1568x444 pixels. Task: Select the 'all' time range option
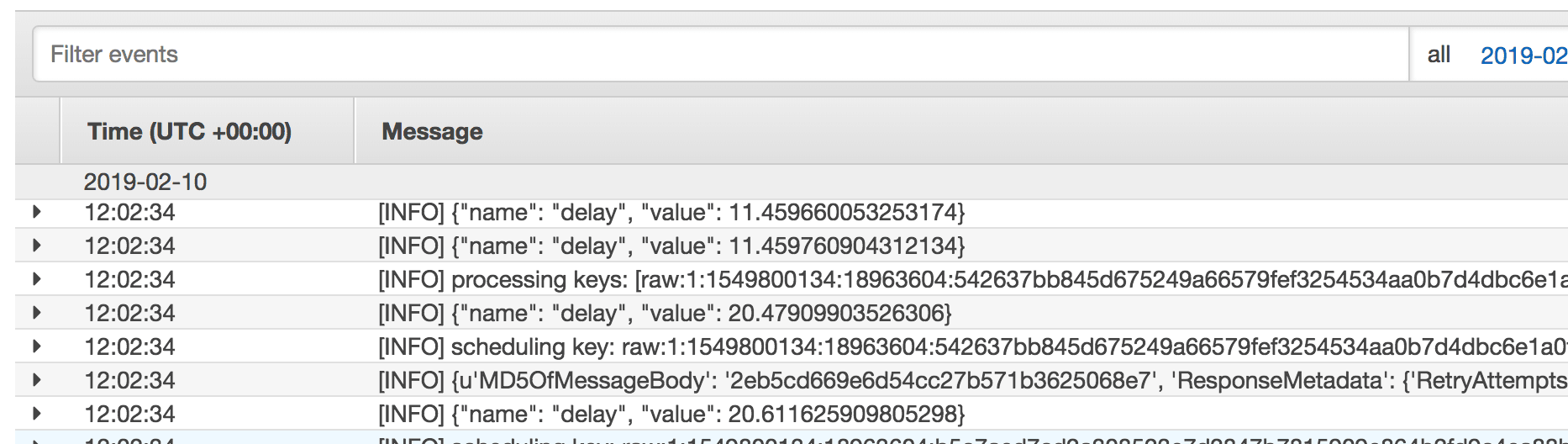click(1439, 55)
